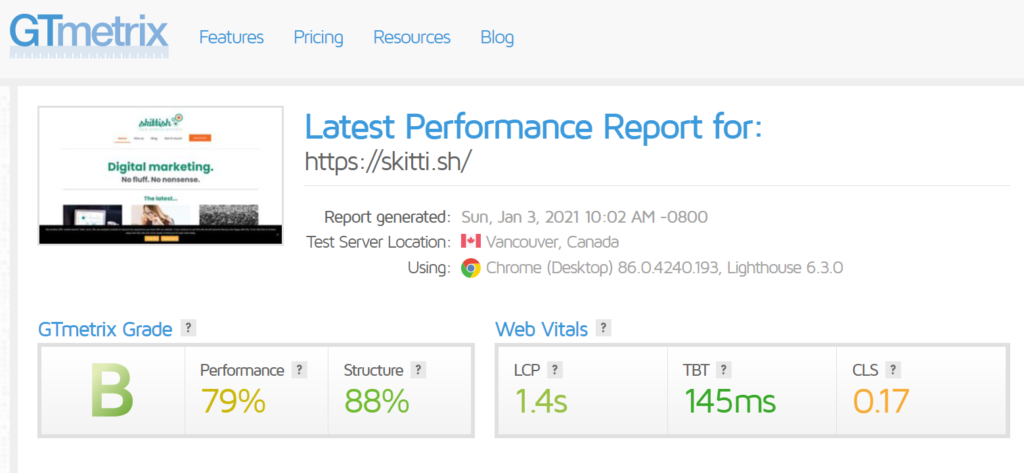The image size is (1024, 473).
Task: Click the help icon beside Performance
Action: (299, 370)
